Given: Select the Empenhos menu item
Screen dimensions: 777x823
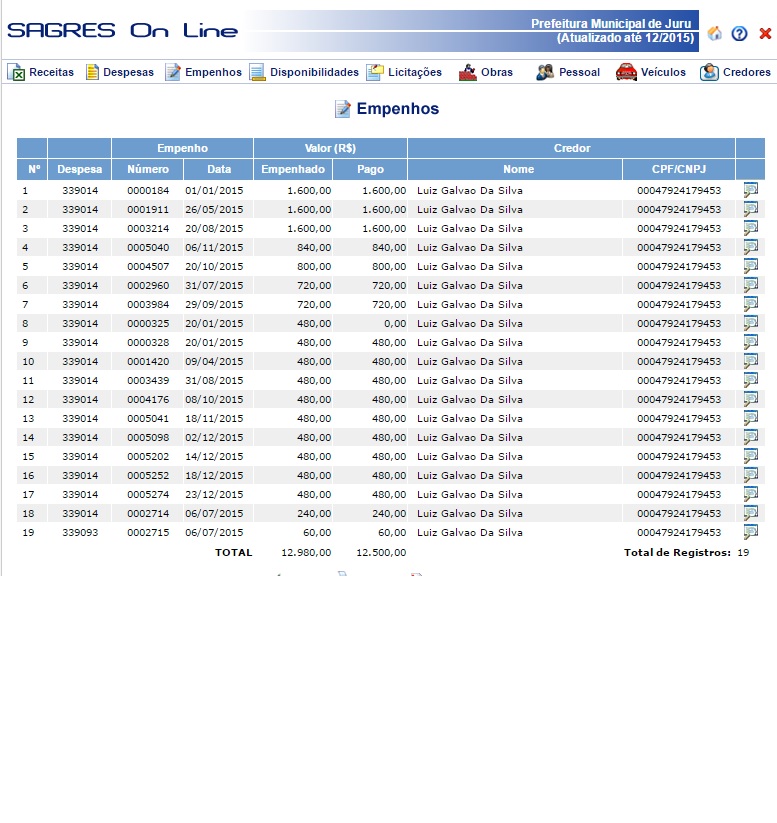Looking at the screenshot, I should [203, 72].
